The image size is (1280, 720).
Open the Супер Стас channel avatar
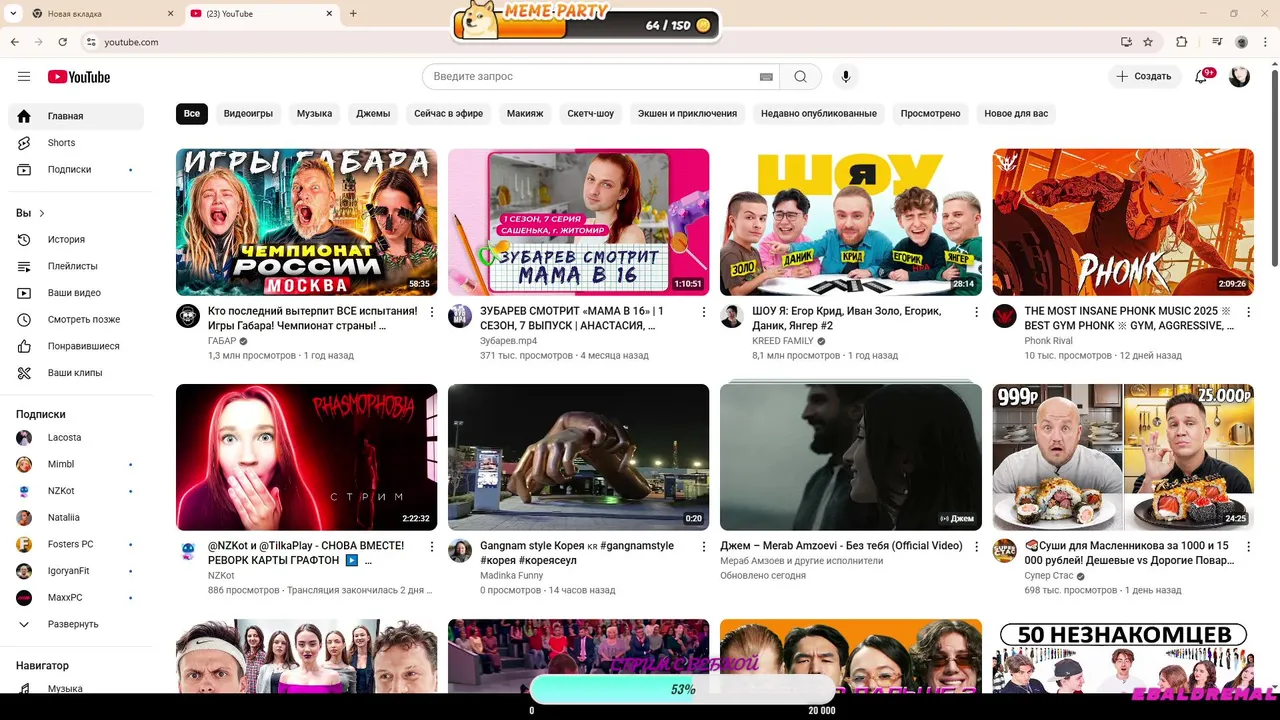(x=1004, y=551)
